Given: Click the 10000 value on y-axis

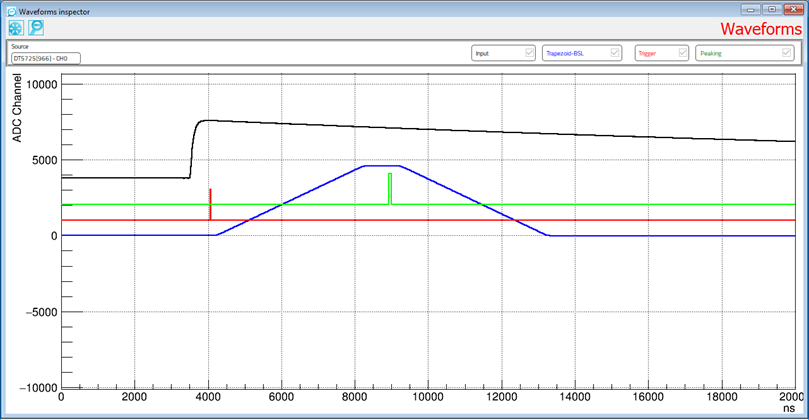Looking at the screenshot, I should [x=42, y=85].
